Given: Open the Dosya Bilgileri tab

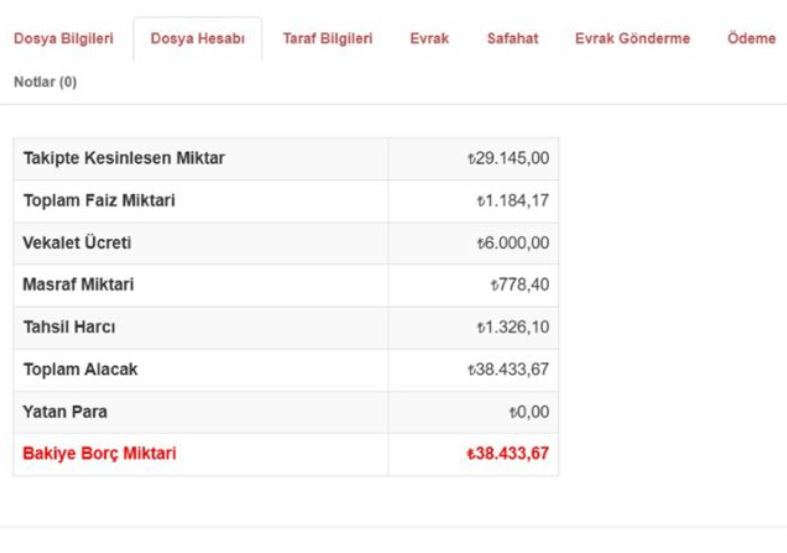Looking at the screenshot, I should [x=64, y=39].
